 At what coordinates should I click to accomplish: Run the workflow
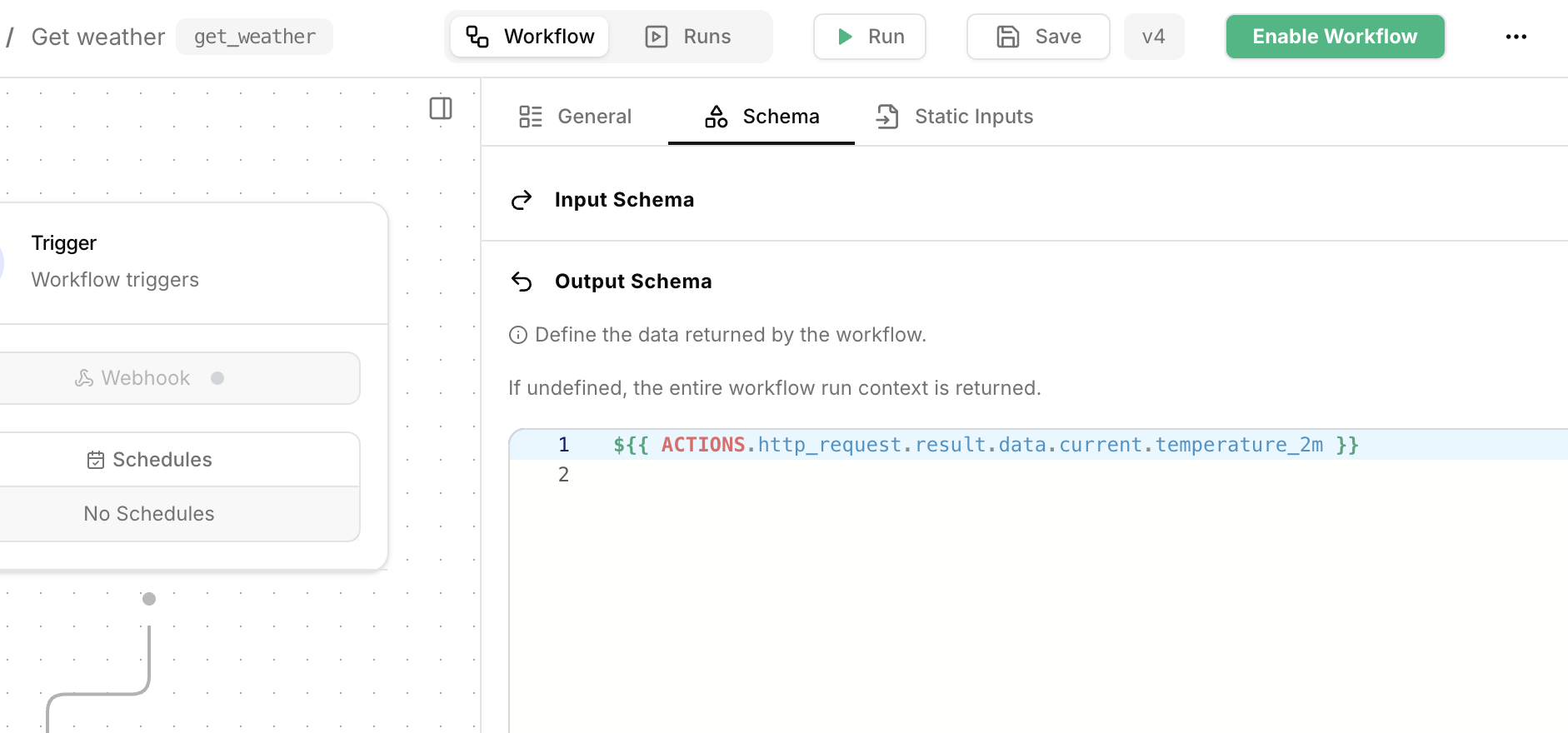[x=869, y=37]
